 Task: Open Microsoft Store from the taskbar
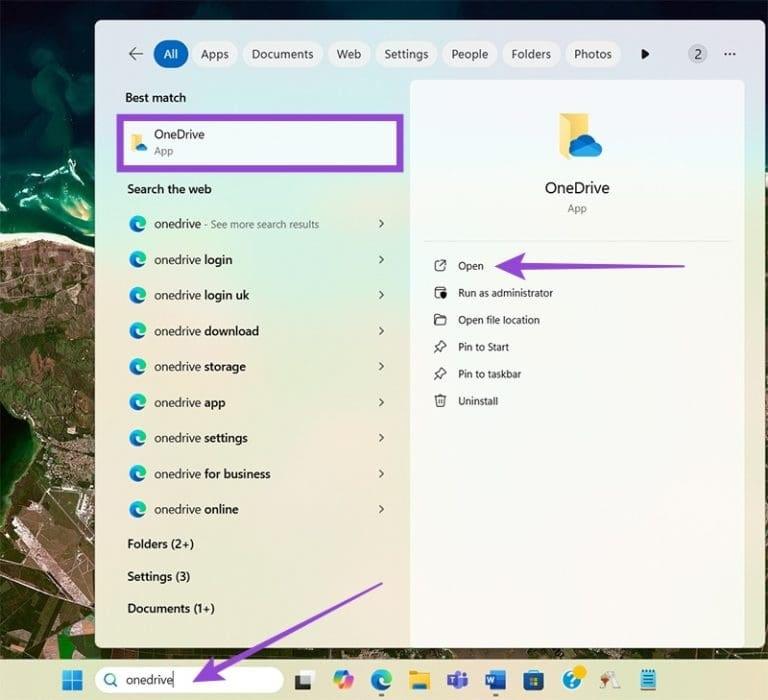[533, 680]
